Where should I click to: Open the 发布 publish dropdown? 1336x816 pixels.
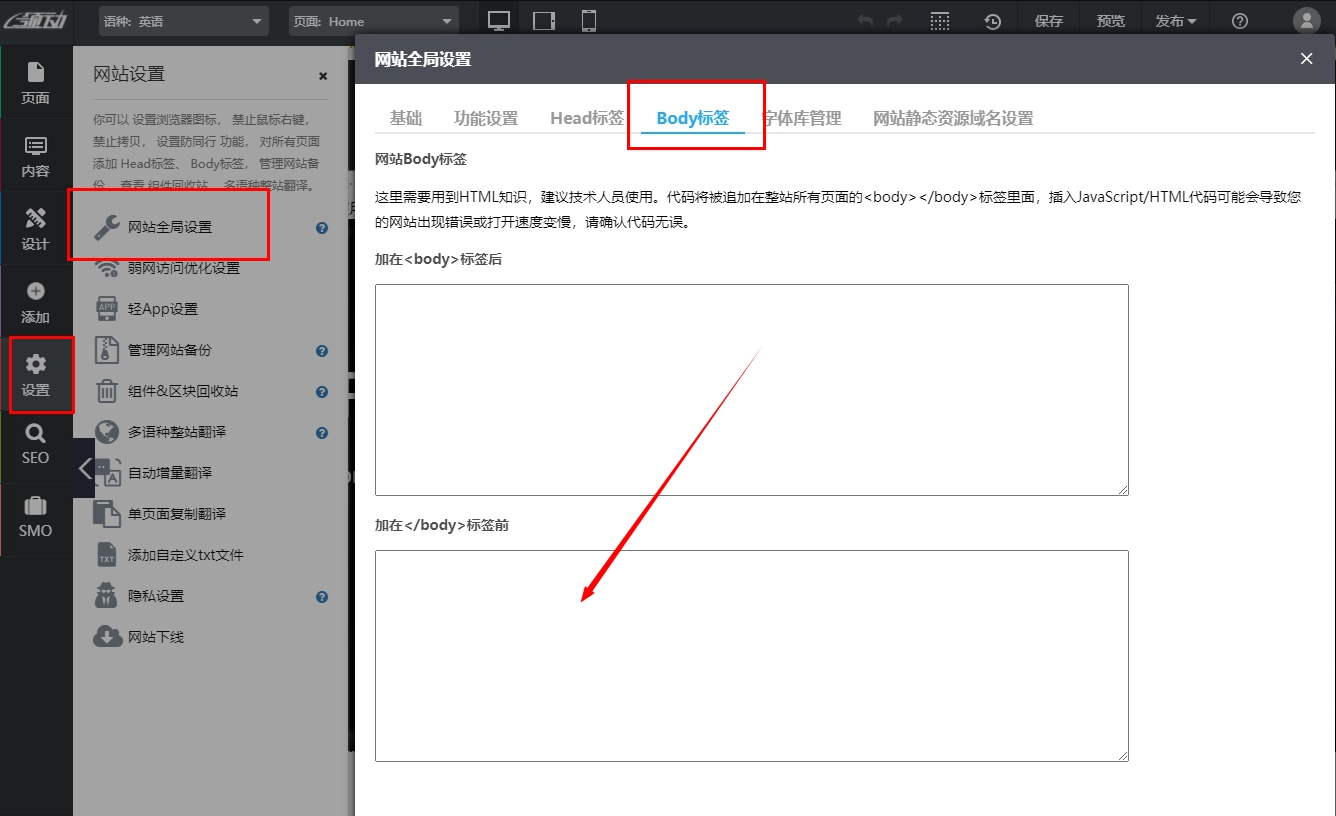tap(1175, 21)
